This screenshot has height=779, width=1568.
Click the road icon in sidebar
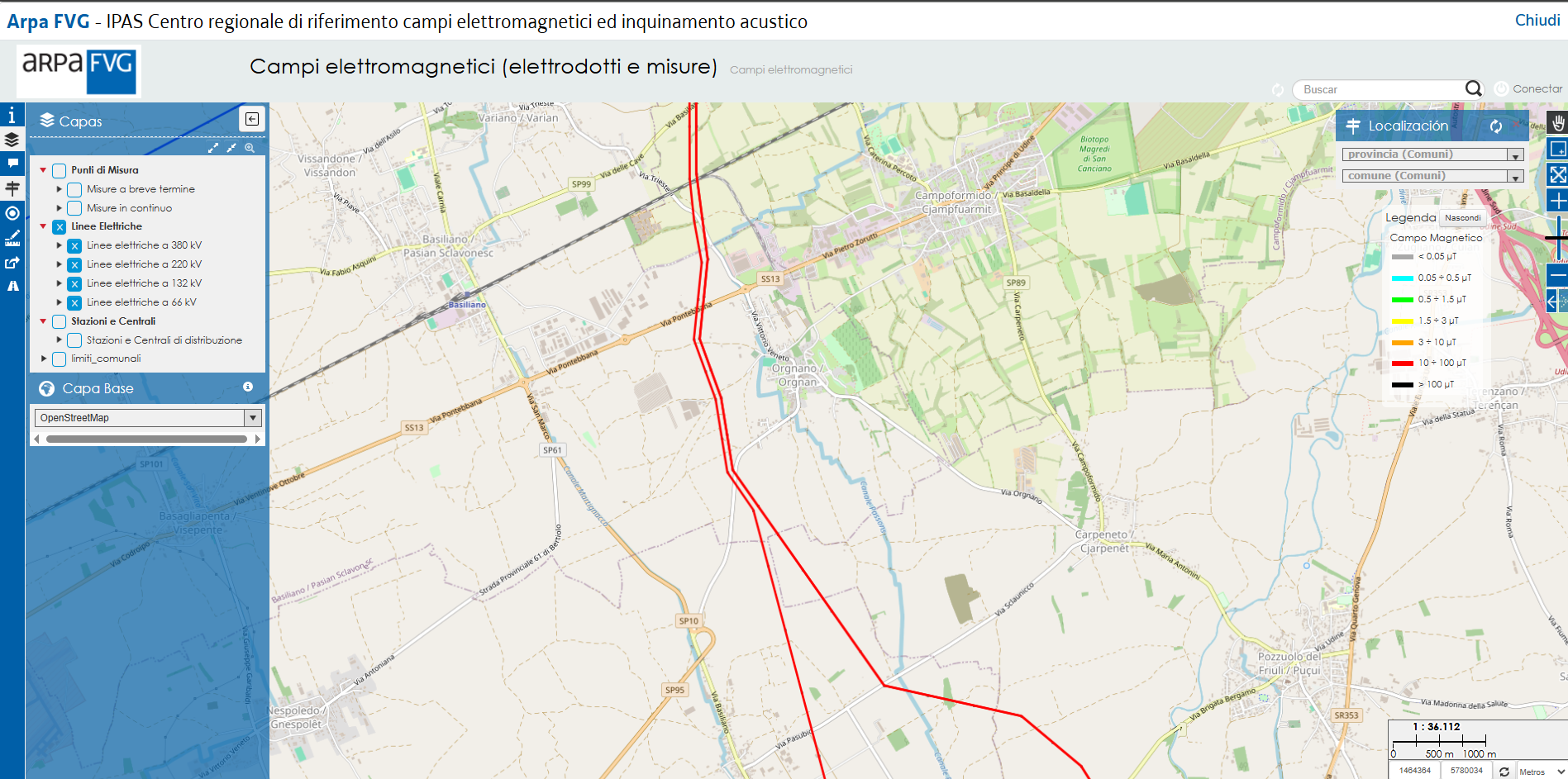(12, 286)
